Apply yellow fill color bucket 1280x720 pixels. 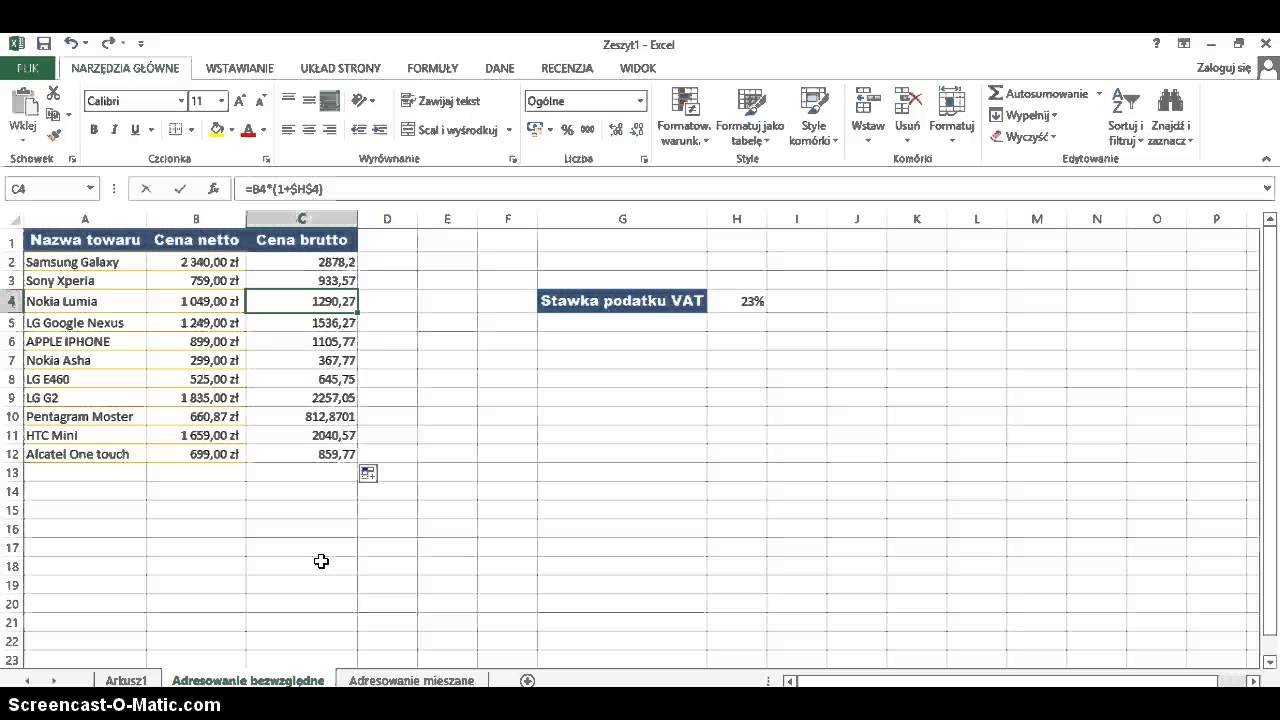(217, 130)
